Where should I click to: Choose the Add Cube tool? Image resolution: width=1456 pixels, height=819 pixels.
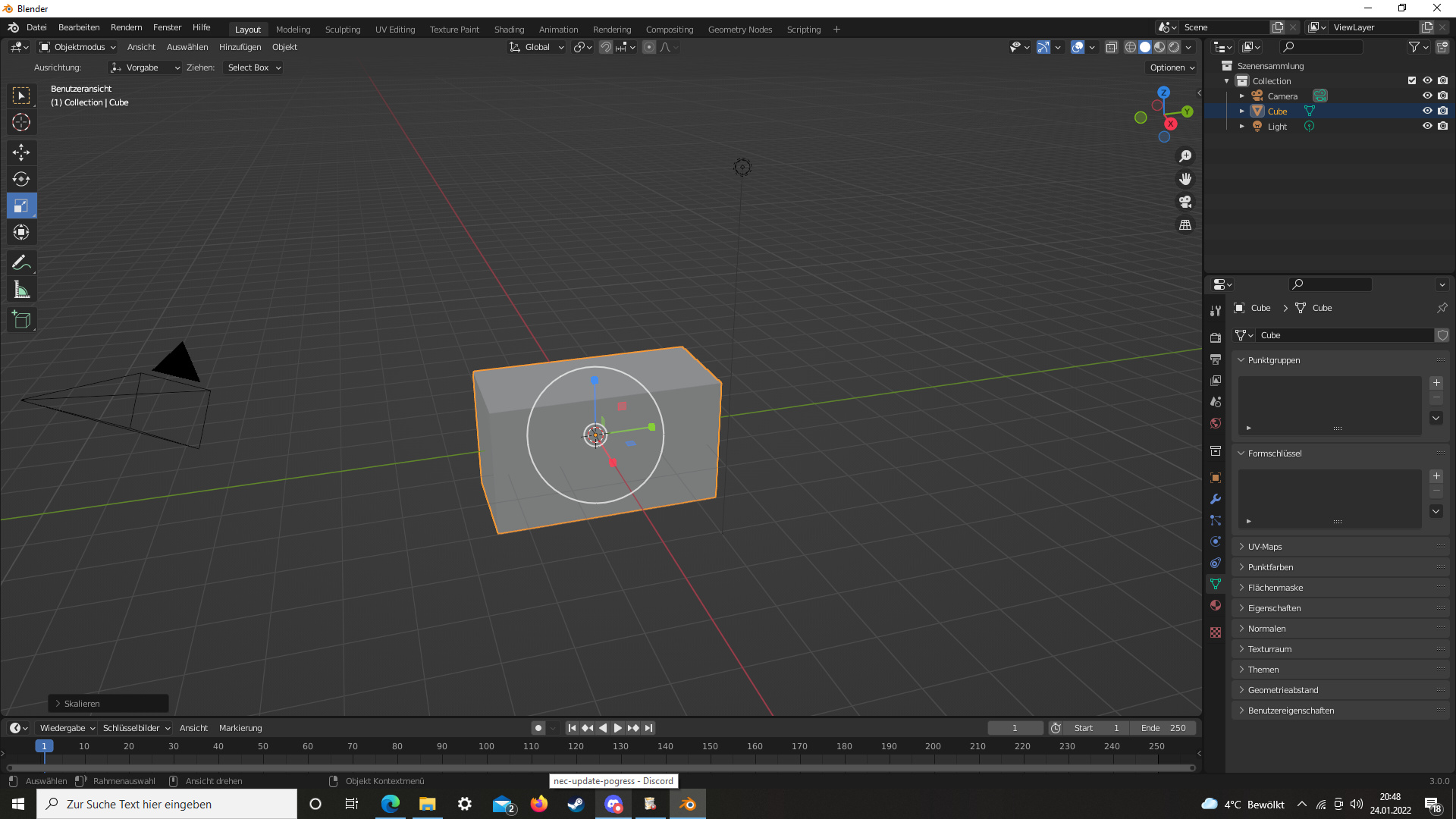click(x=21, y=320)
